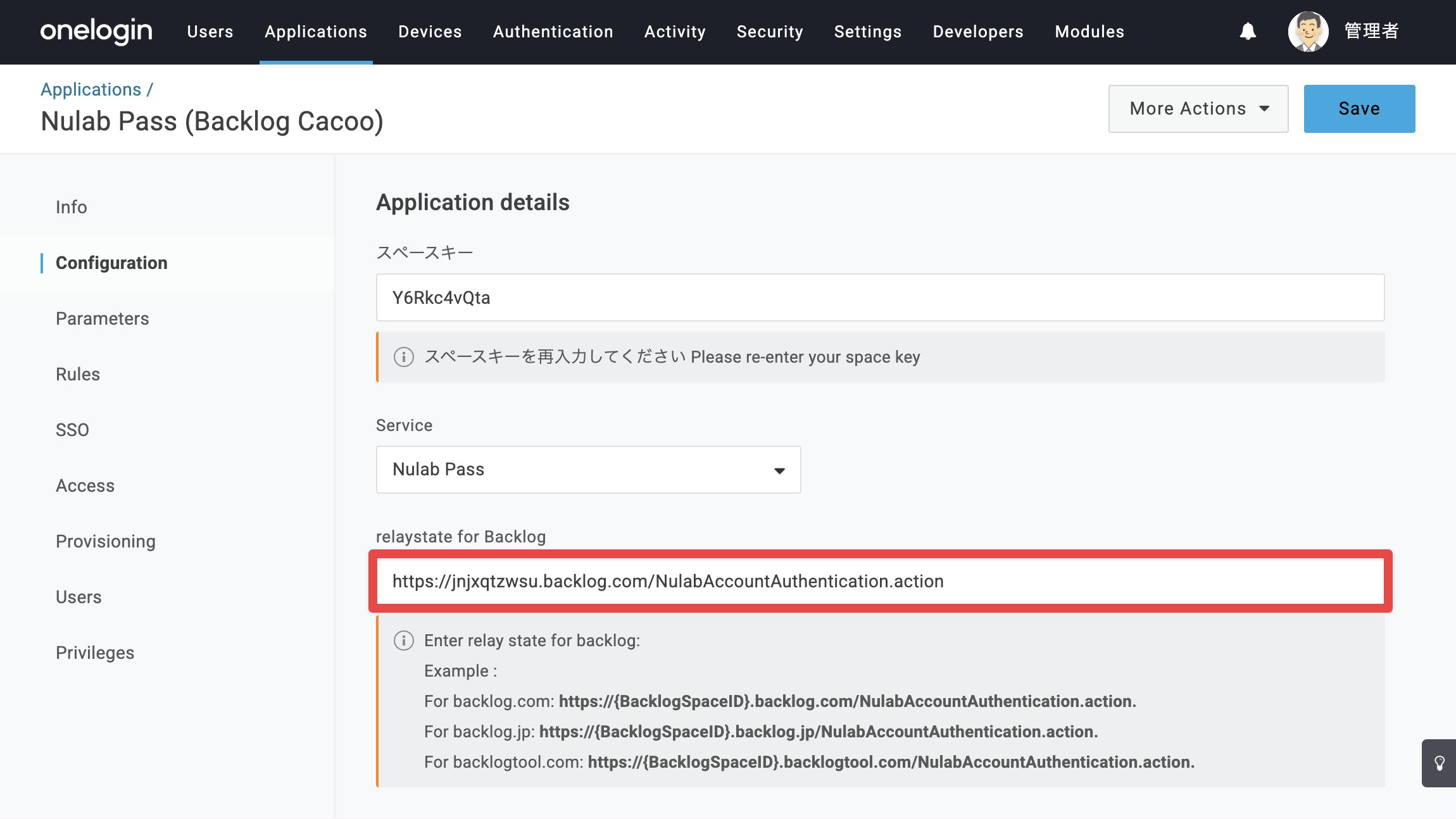
Task: Click the admin user avatar
Action: 1308,31
